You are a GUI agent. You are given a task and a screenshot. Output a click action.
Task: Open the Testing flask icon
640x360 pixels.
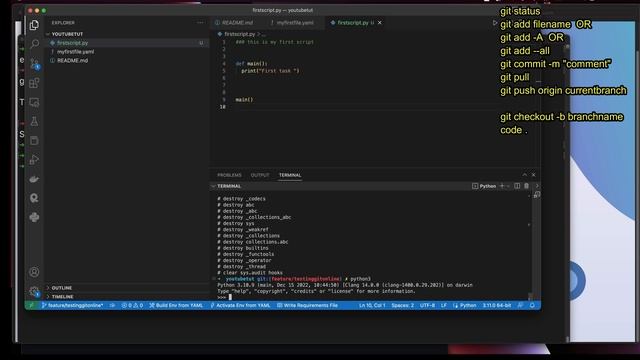click(x=34, y=121)
